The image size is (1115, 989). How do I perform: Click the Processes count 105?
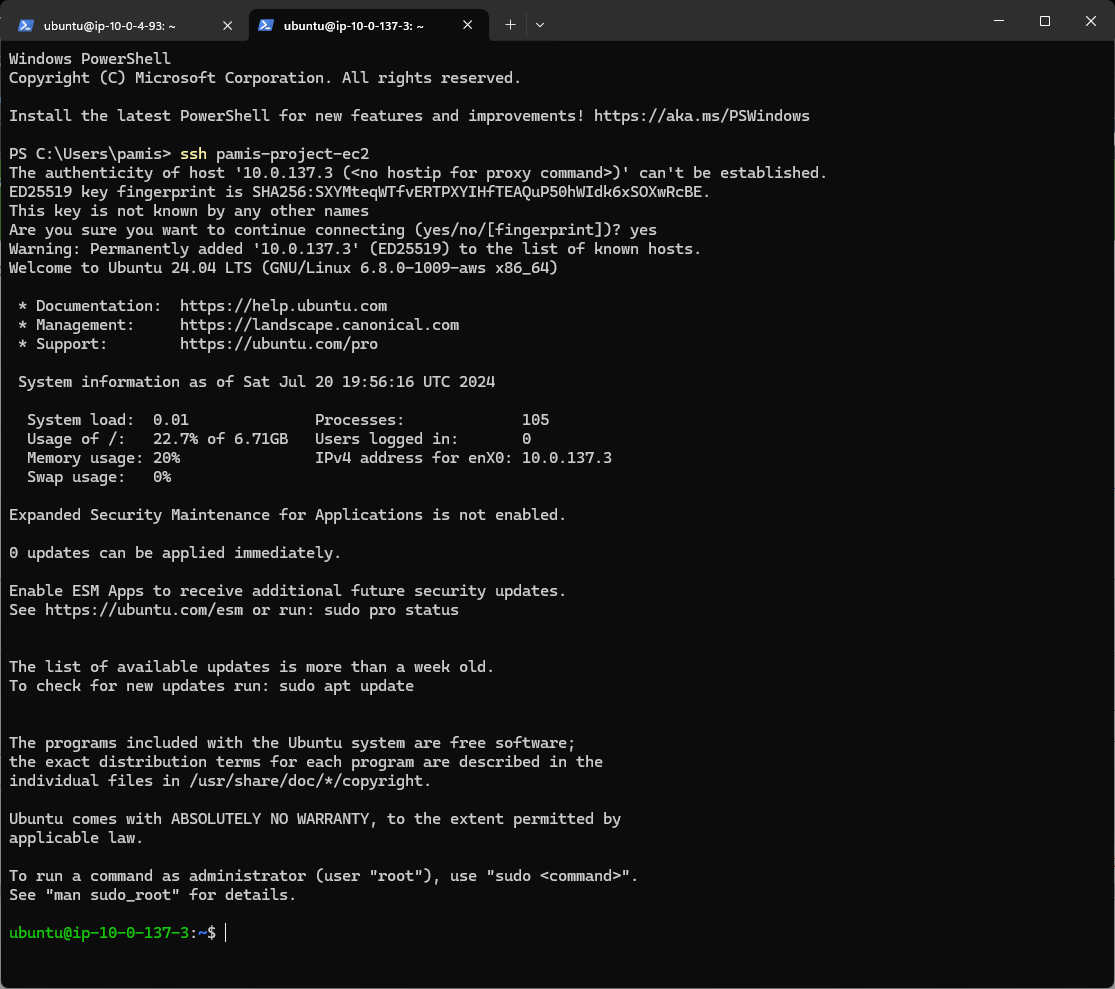535,420
